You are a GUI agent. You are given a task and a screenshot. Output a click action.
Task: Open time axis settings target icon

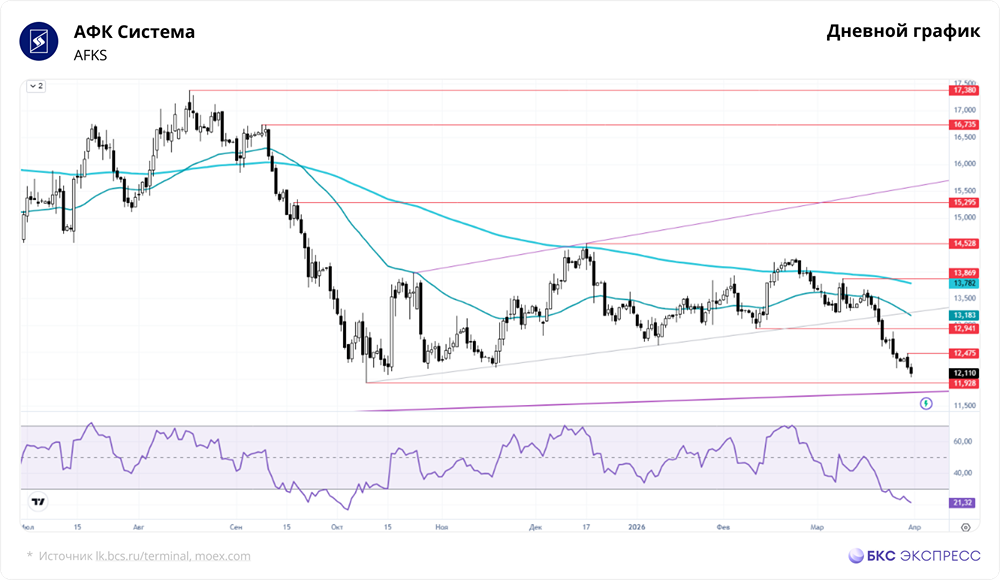coord(966,527)
